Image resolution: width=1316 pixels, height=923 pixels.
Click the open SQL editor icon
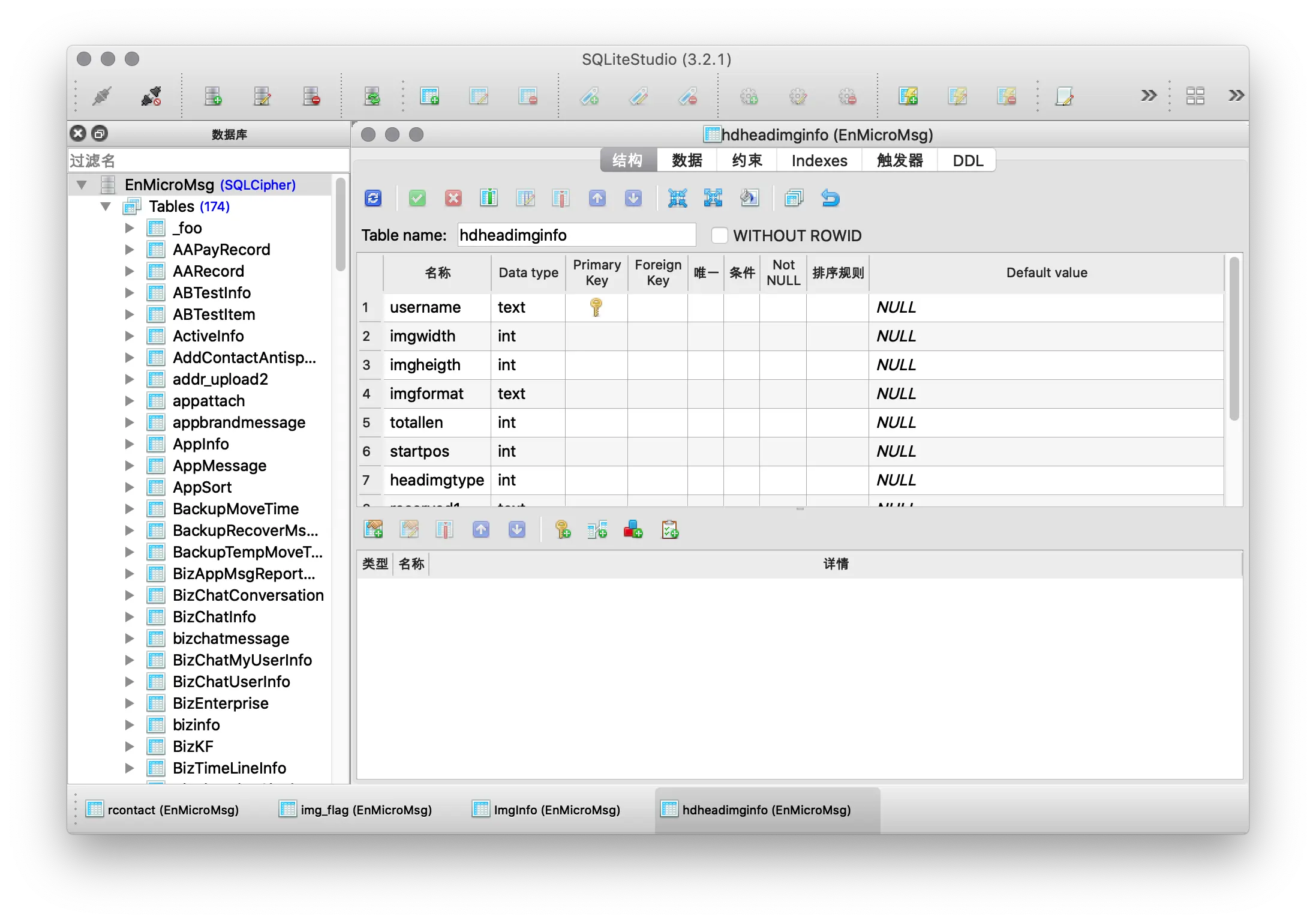point(1064,96)
